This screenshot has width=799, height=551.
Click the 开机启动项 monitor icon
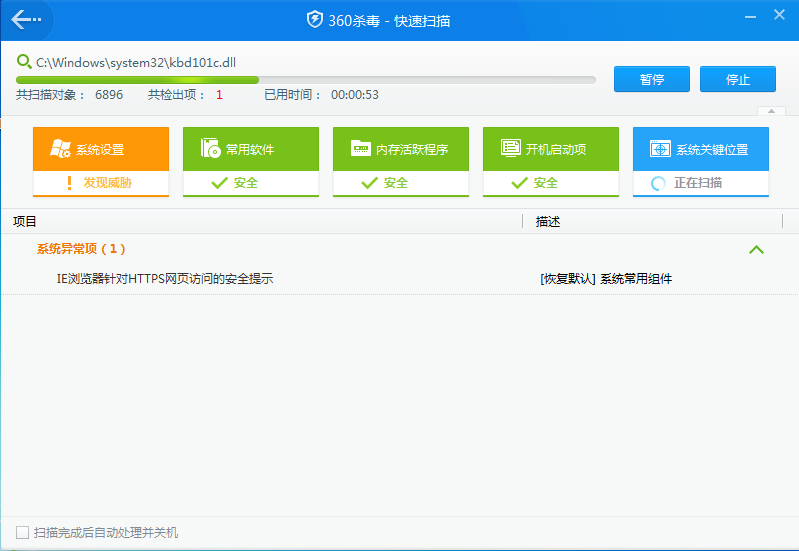(510, 149)
